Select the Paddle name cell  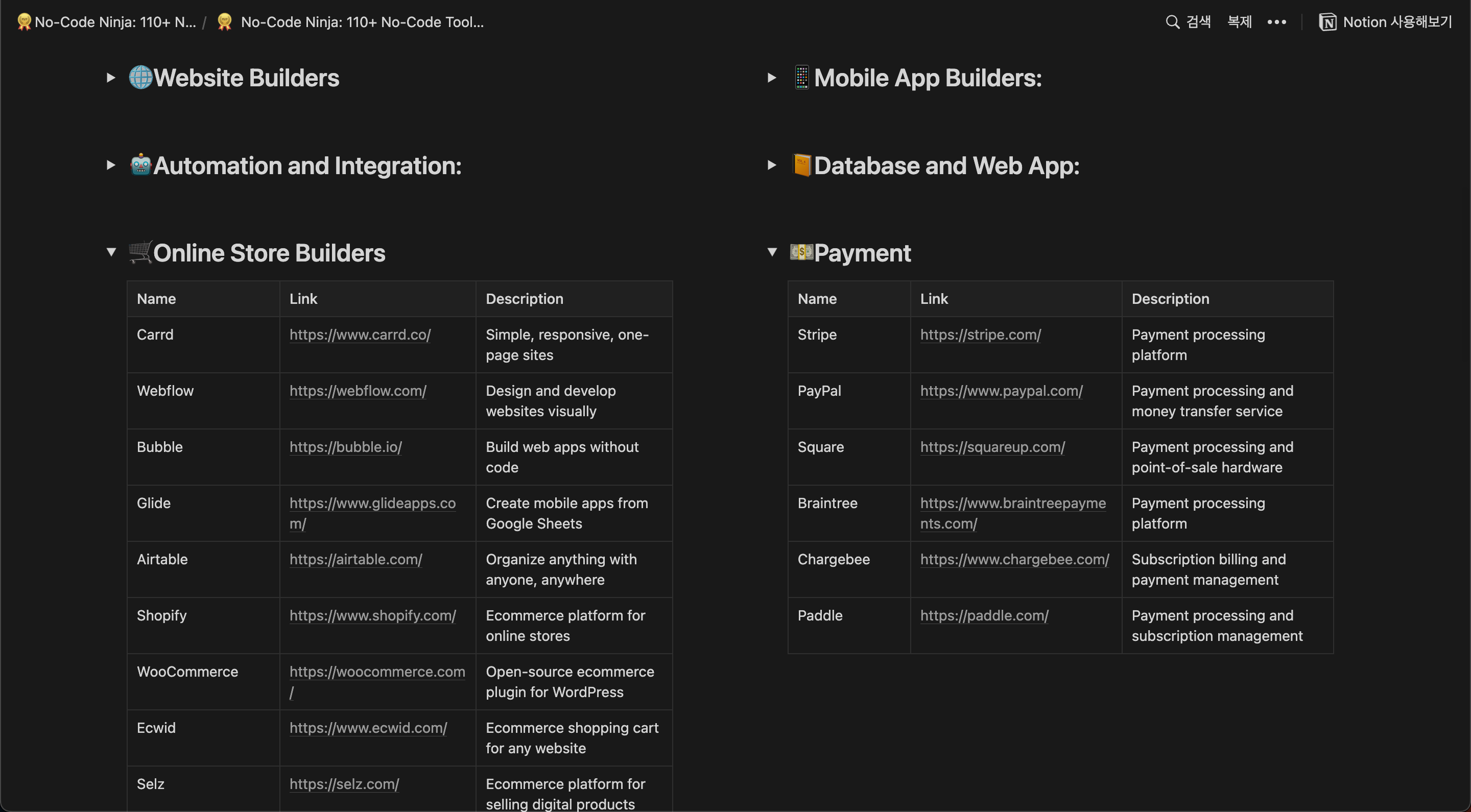(849, 625)
